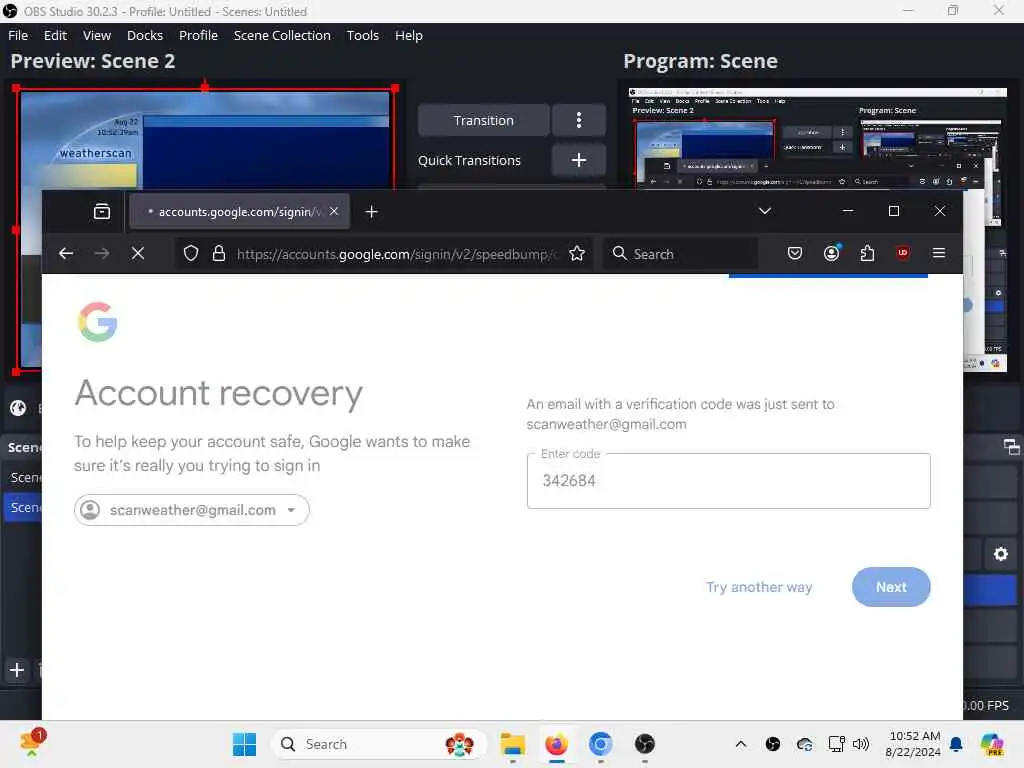This screenshot has height=768, width=1024.
Task: Open the Firefox extensions puzzle icon
Action: coord(867,253)
